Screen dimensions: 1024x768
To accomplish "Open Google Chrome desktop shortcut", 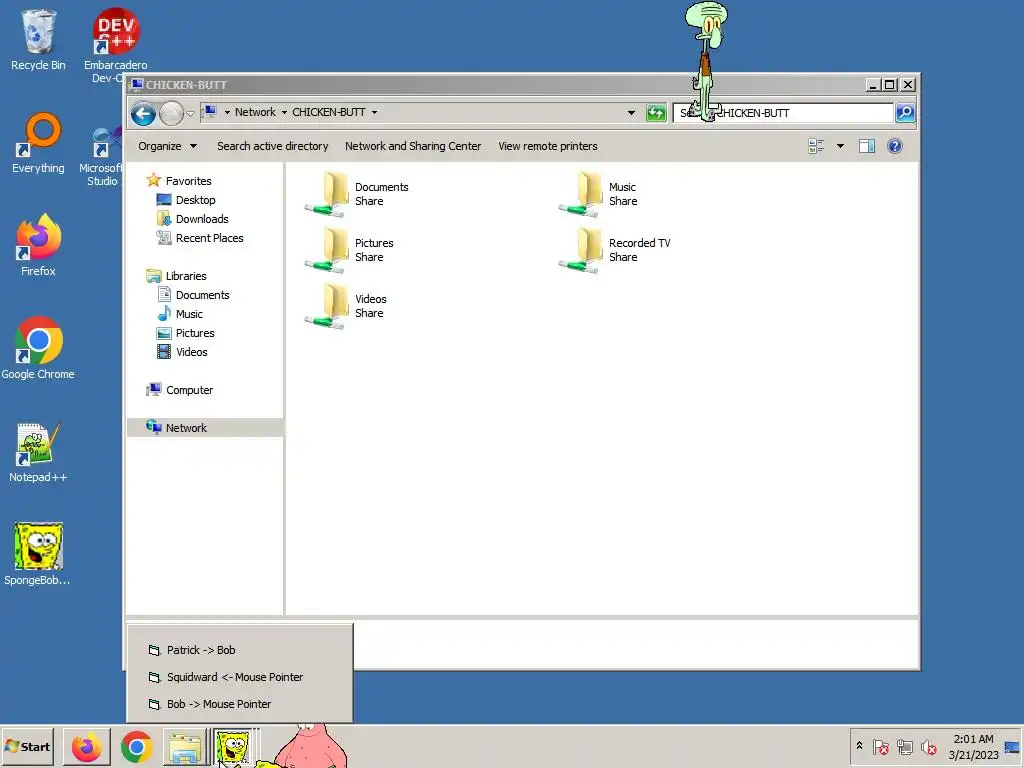I will point(38,348).
